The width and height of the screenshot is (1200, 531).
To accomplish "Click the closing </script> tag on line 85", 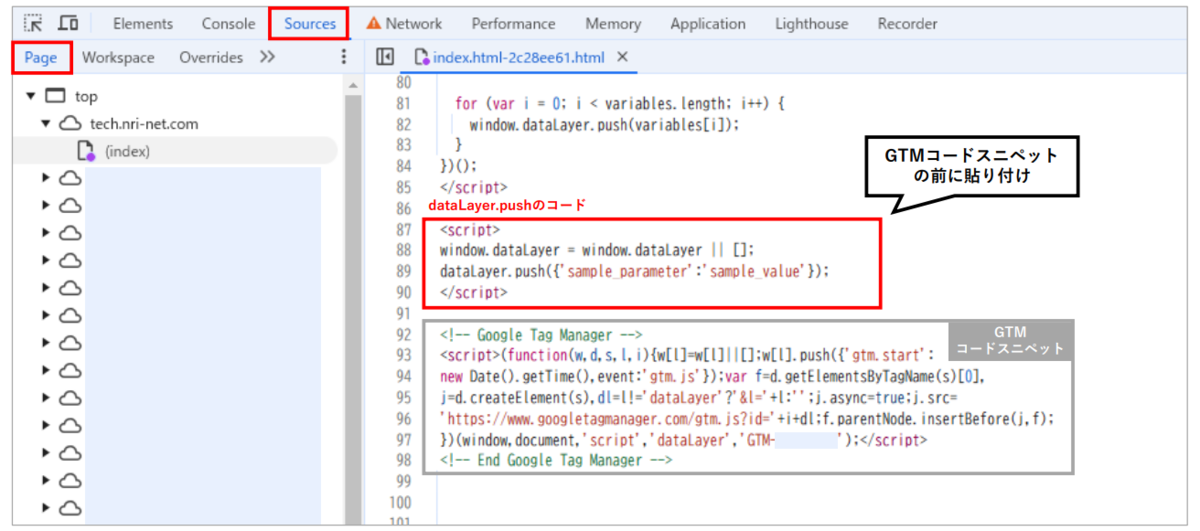I will [x=474, y=187].
